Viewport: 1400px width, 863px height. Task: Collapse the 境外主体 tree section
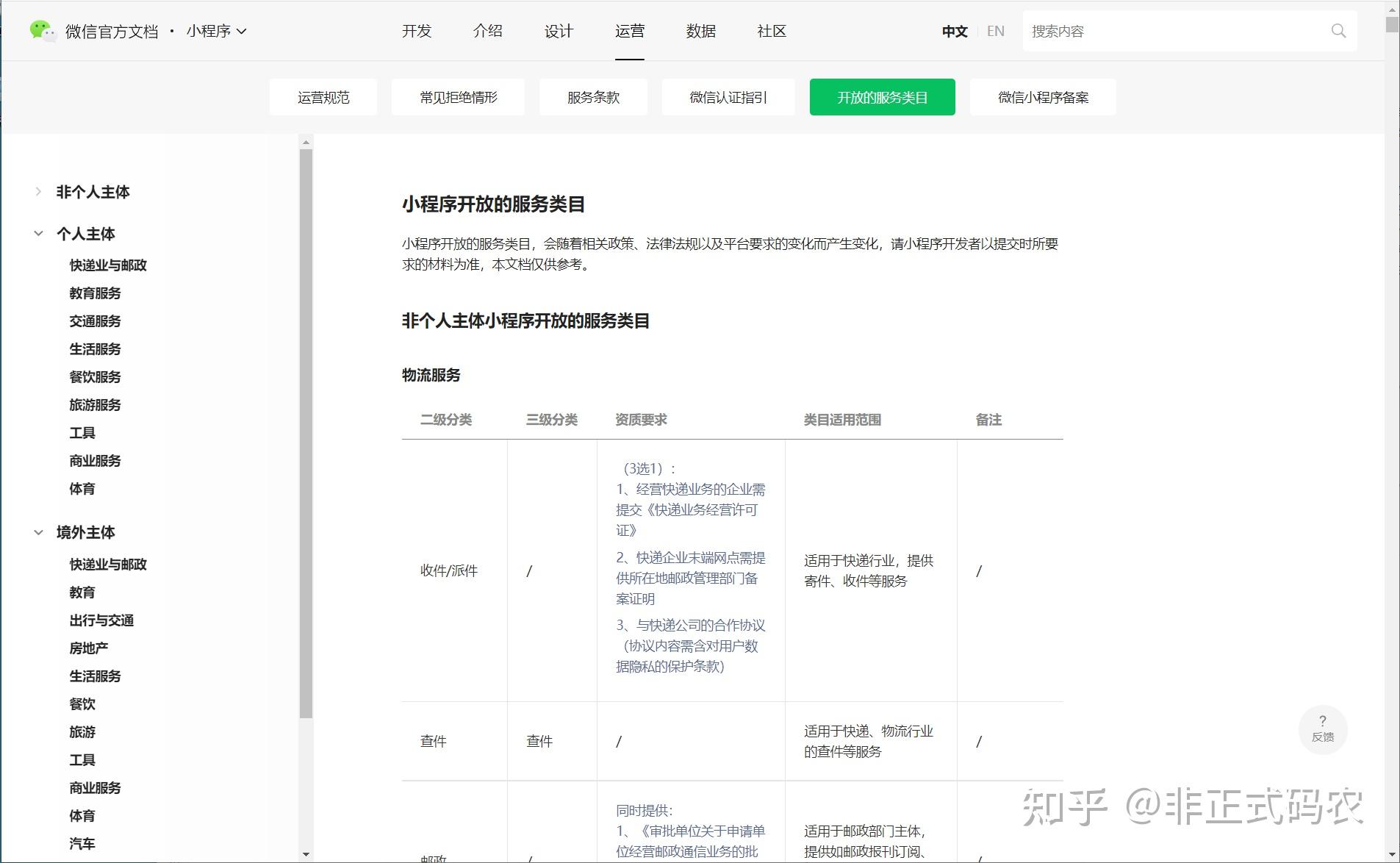[38, 532]
